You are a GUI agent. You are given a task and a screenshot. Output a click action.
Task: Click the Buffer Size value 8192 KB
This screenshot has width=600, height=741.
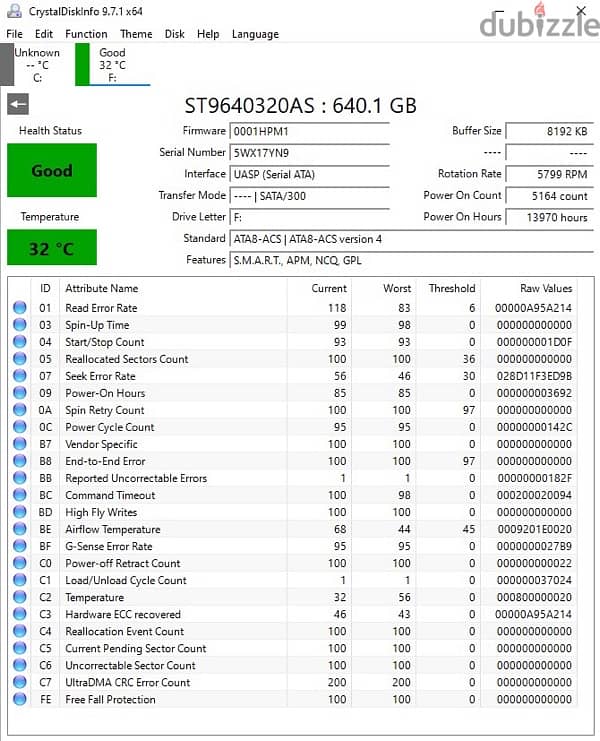point(549,131)
